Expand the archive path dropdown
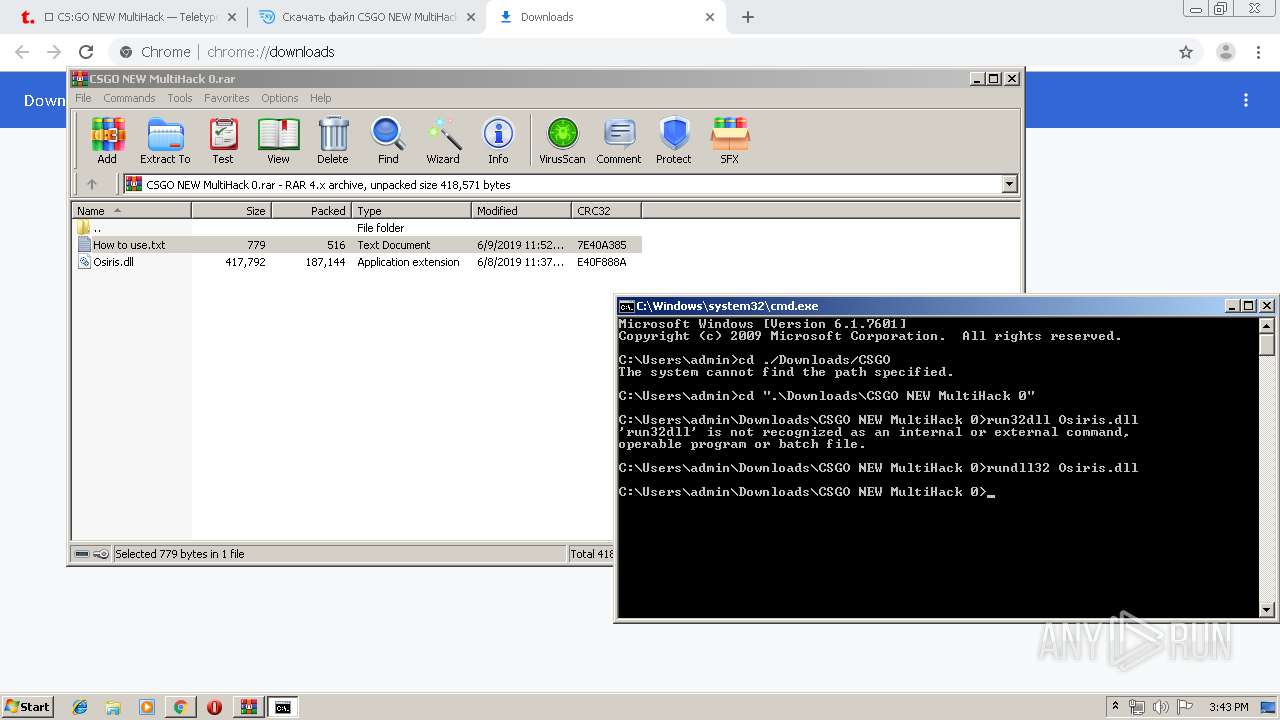Viewport: 1280px width, 720px height. pyautogui.click(x=1009, y=184)
